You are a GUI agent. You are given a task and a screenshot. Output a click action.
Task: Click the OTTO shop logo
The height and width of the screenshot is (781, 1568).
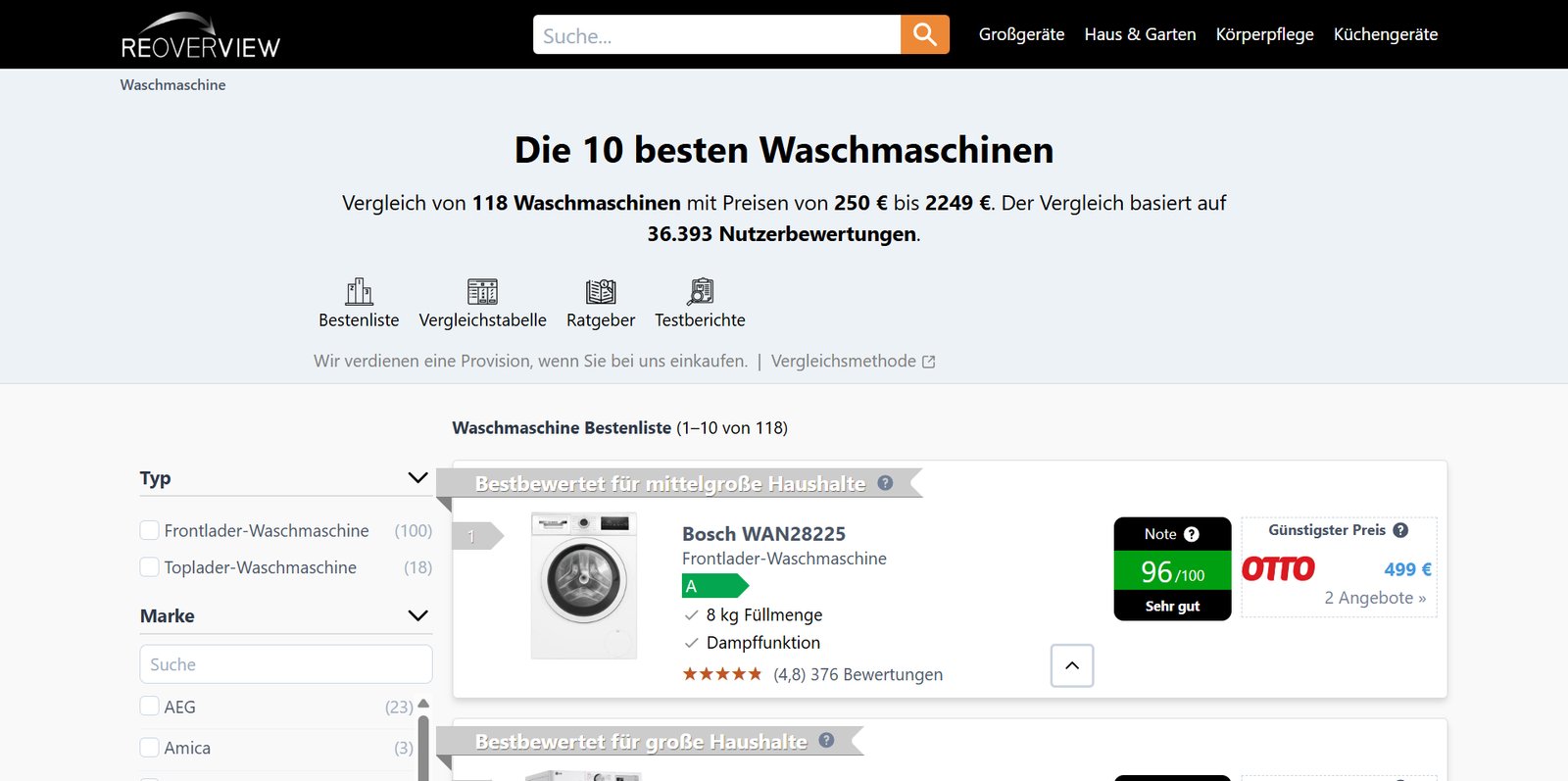(1278, 569)
